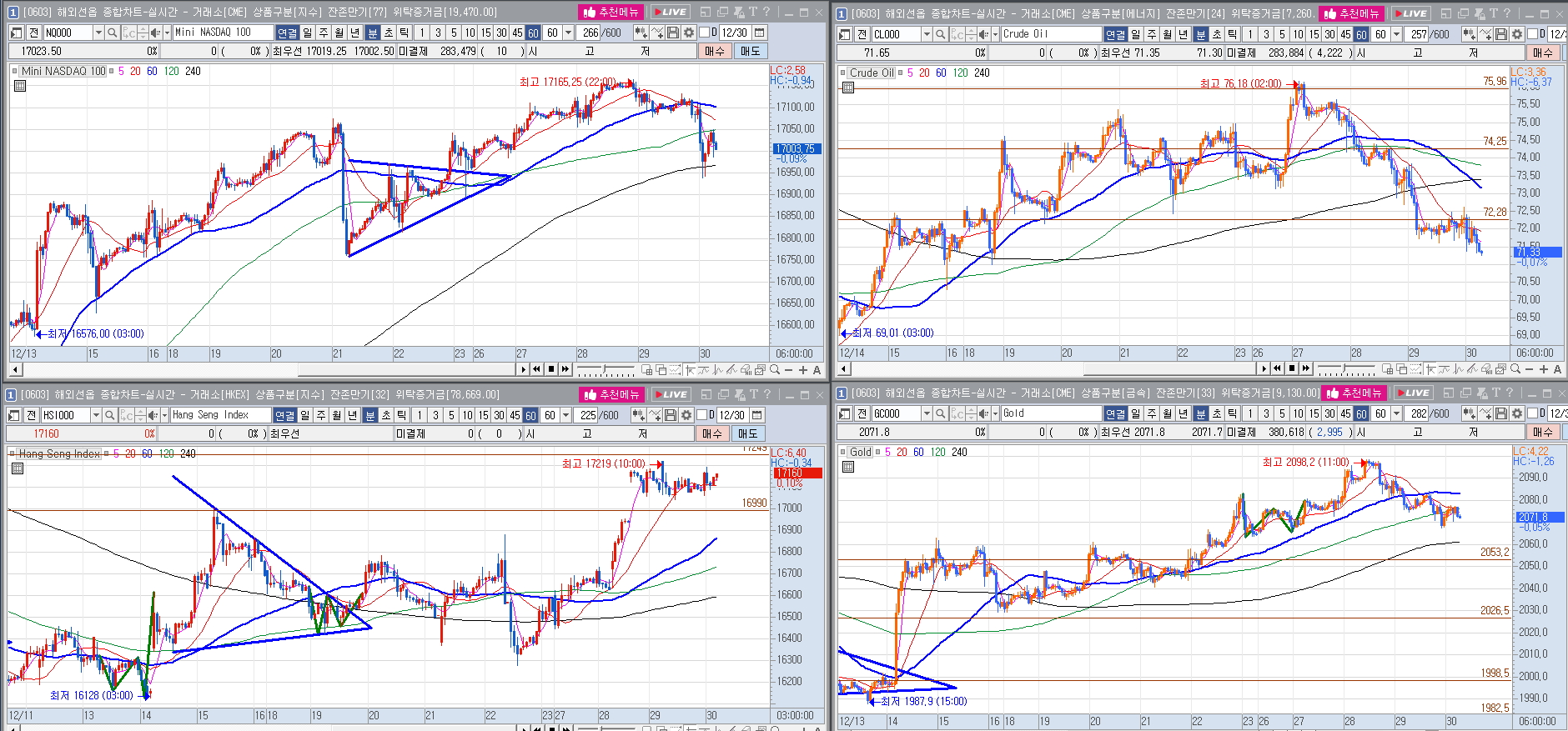The image size is (1568, 731).
Task: Open interval 60 dropdown in Crude Oil window
Action: (1396, 34)
